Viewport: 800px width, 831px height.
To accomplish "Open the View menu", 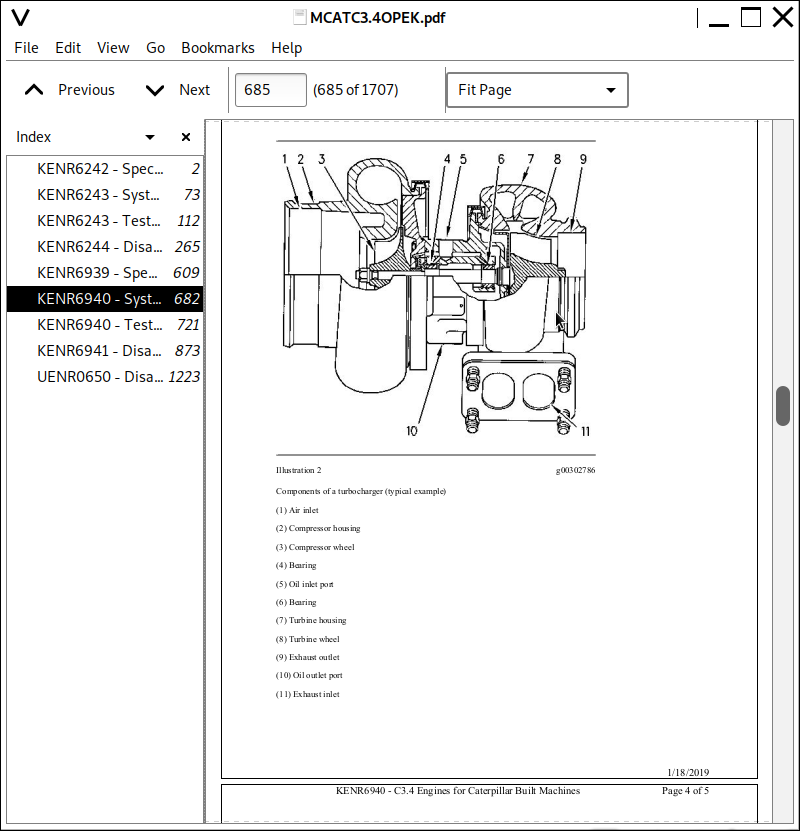I will click(113, 48).
